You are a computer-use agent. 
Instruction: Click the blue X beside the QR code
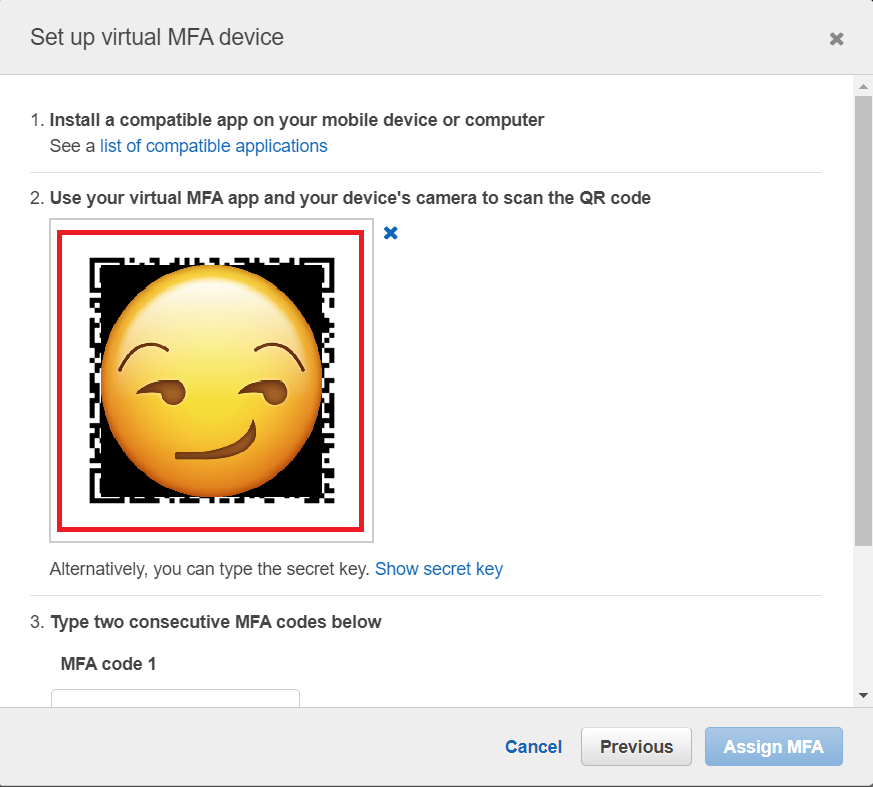tap(390, 233)
